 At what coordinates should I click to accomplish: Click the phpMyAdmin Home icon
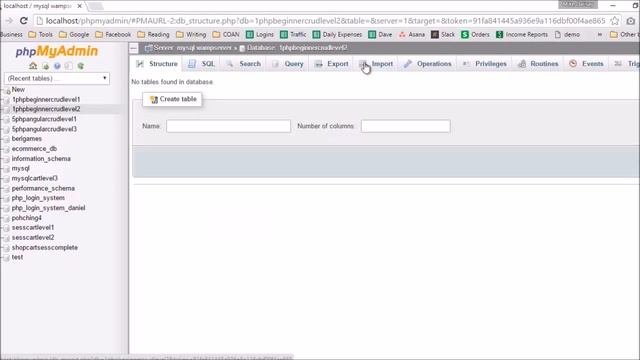pos(33,66)
